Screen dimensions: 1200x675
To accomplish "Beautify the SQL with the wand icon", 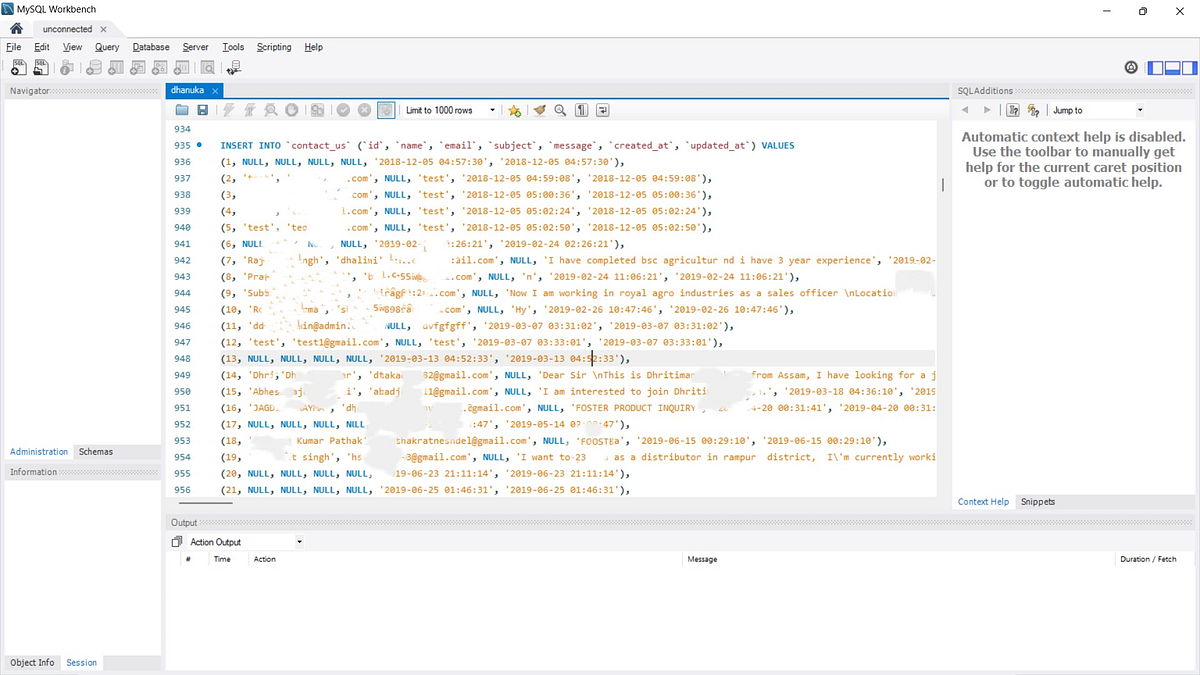I will point(538,110).
